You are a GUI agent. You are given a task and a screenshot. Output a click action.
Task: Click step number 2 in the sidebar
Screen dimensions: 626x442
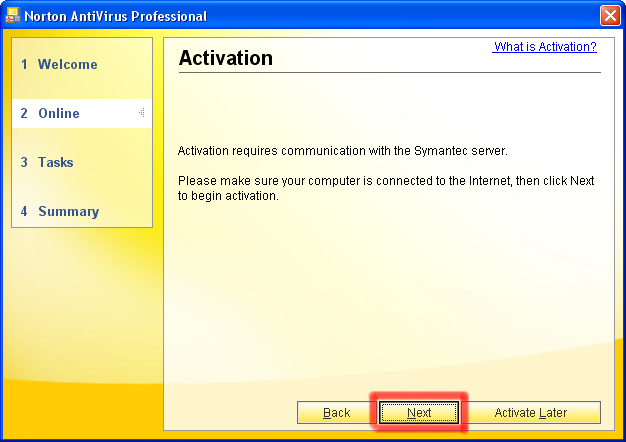tap(24, 114)
